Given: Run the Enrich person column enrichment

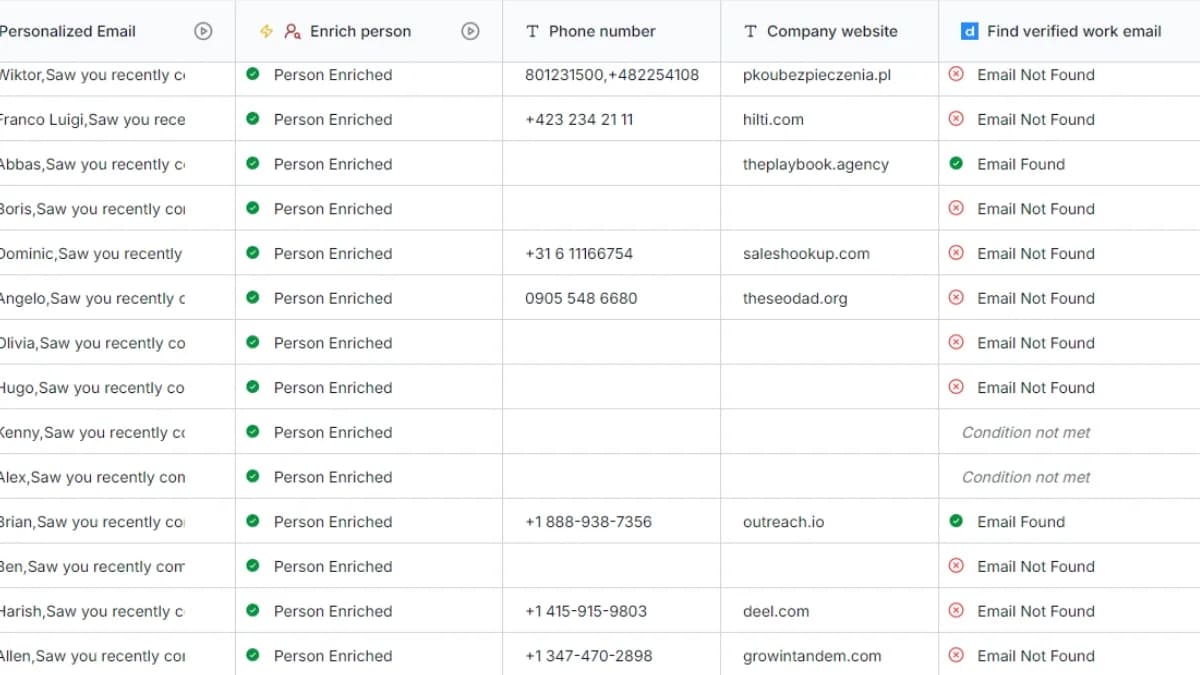Looking at the screenshot, I should [x=470, y=31].
